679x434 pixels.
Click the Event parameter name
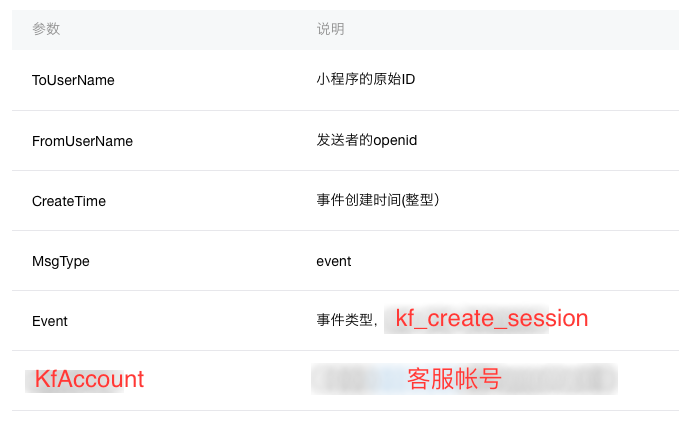coord(50,321)
